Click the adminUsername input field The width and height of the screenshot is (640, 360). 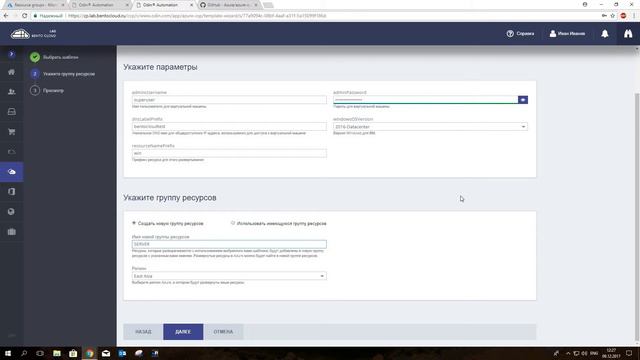229,100
